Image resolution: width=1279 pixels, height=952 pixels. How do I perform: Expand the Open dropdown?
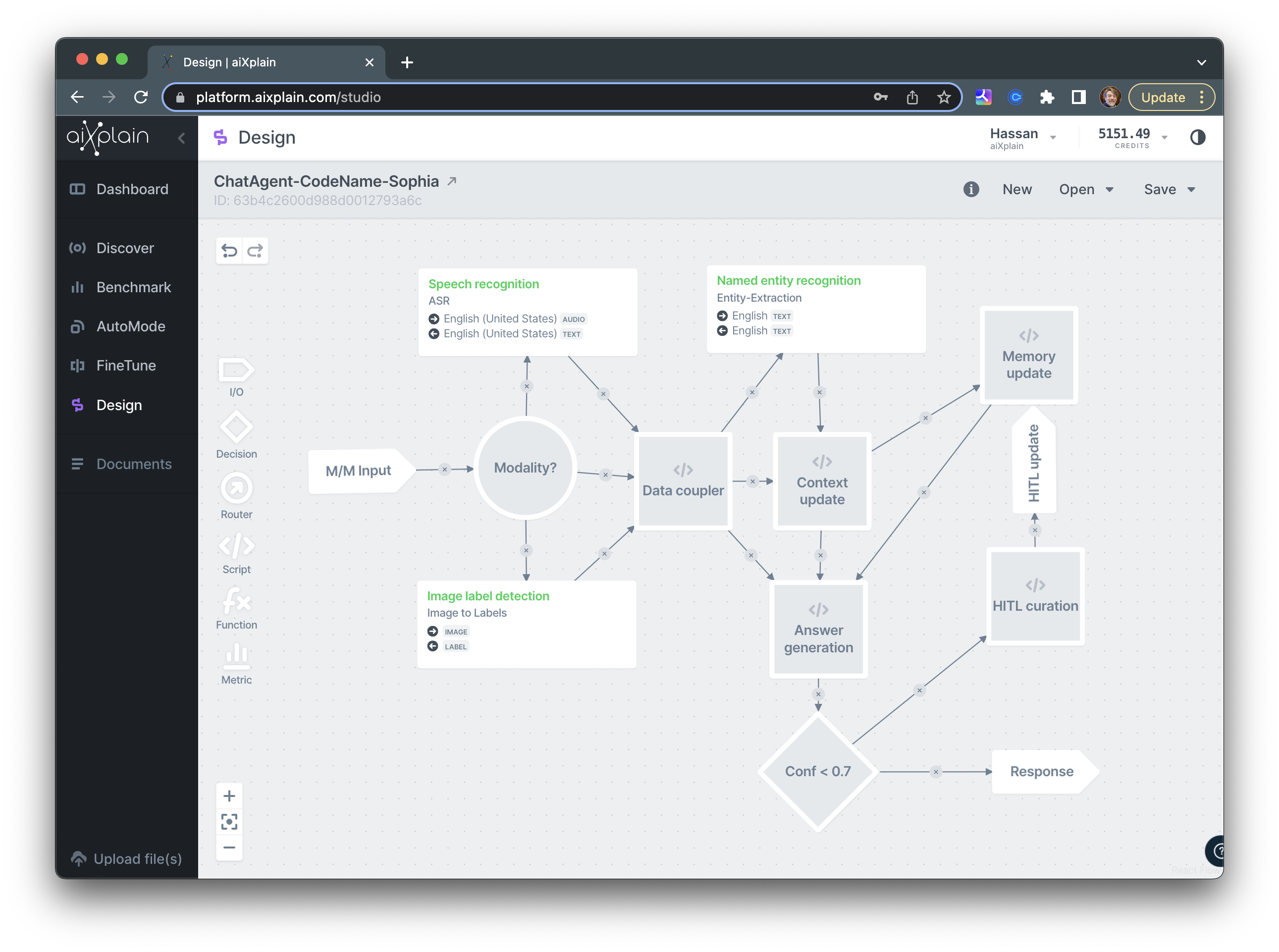point(1085,190)
